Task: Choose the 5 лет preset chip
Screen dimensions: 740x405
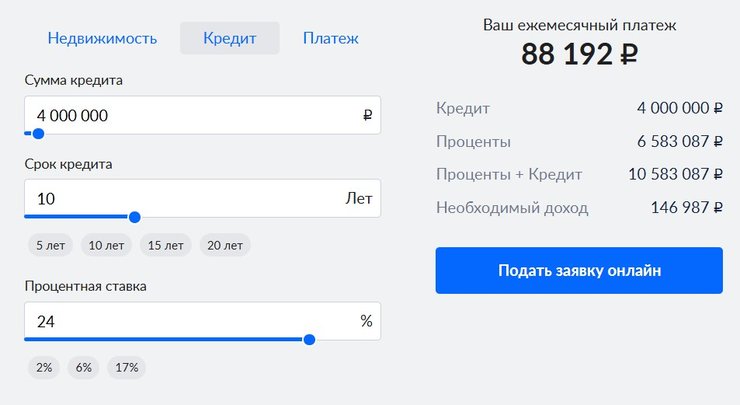Action: click(52, 245)
